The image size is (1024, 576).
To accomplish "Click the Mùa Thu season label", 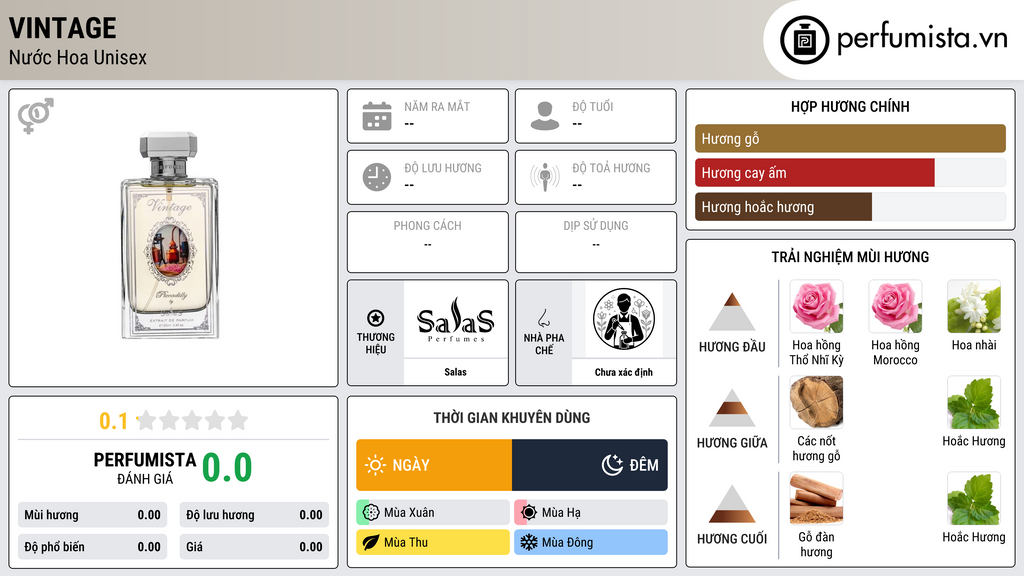I will click(x=406, y=542).
